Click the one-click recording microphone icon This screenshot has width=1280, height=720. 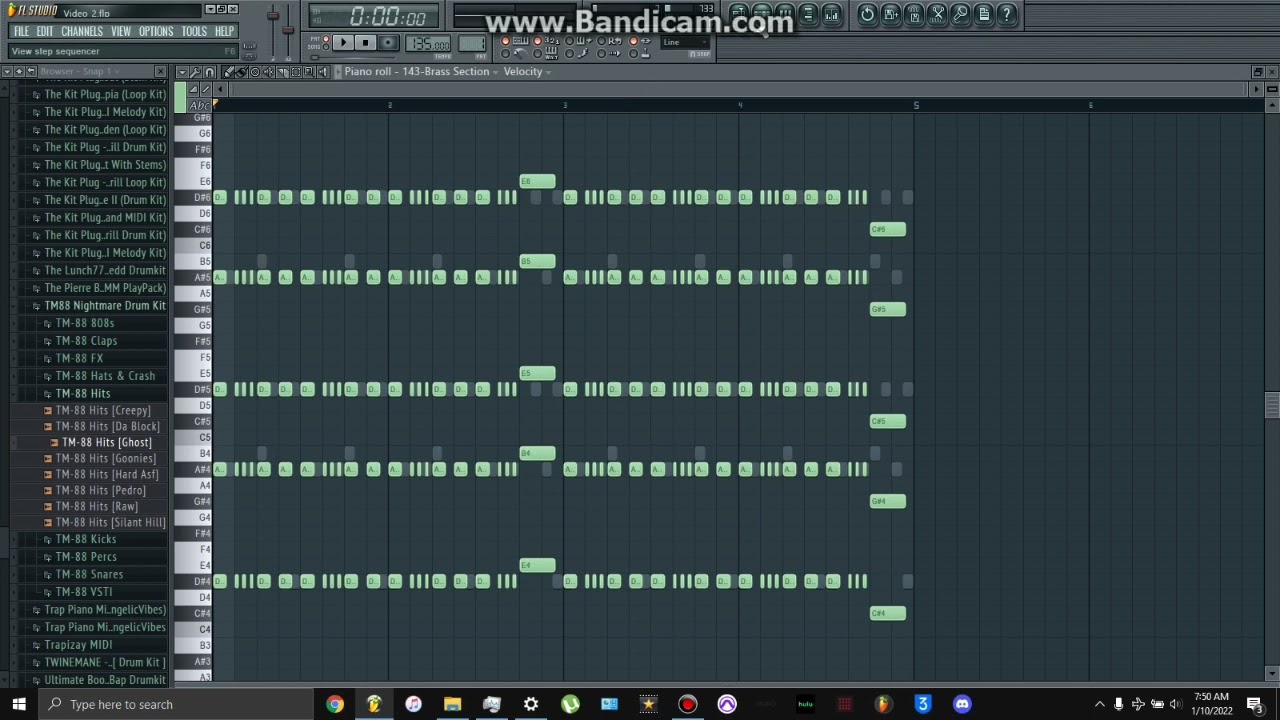960,14
